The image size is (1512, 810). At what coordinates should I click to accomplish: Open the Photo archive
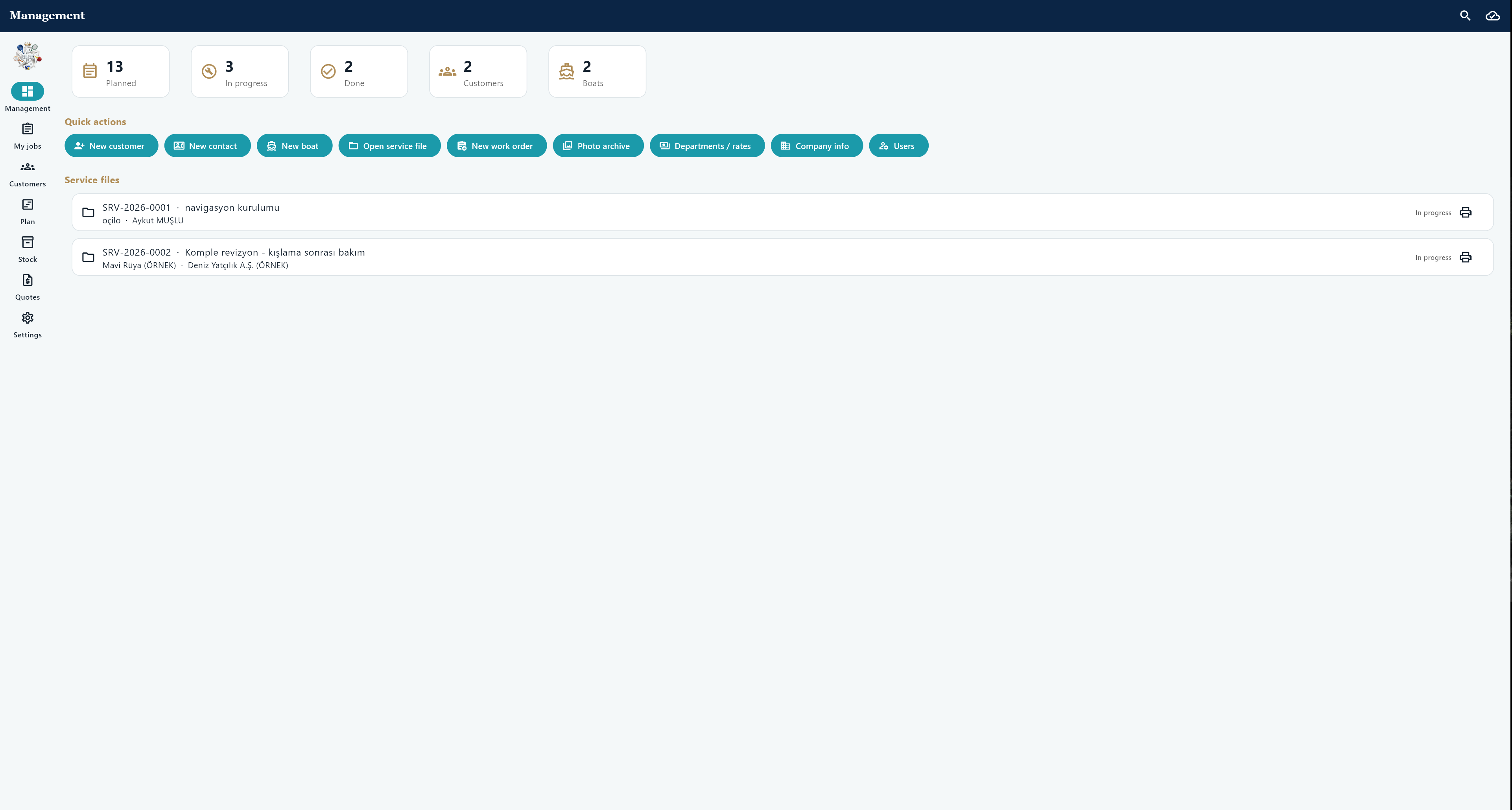(598, 145)
